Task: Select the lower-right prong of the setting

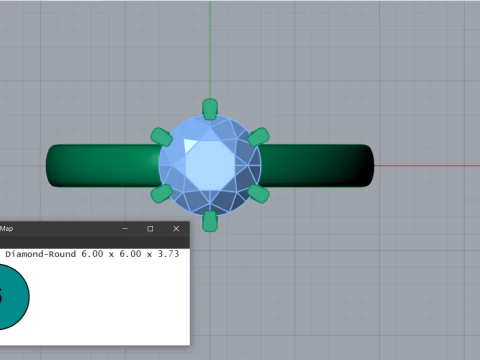Action: [259, 193]
